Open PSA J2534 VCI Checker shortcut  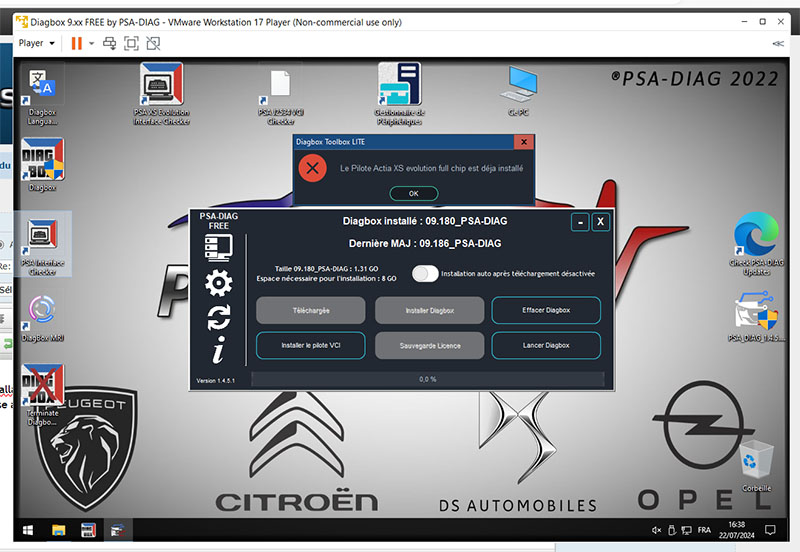(x=280, y=97)
